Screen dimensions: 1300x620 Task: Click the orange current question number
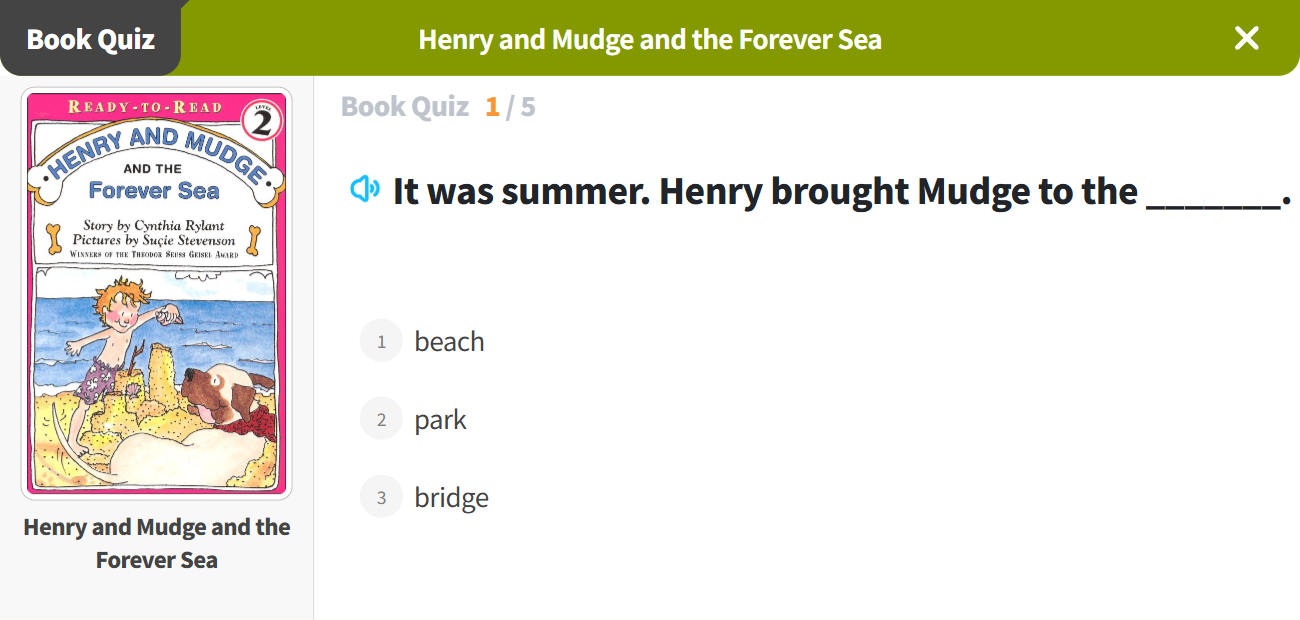[x=492, y=107]
